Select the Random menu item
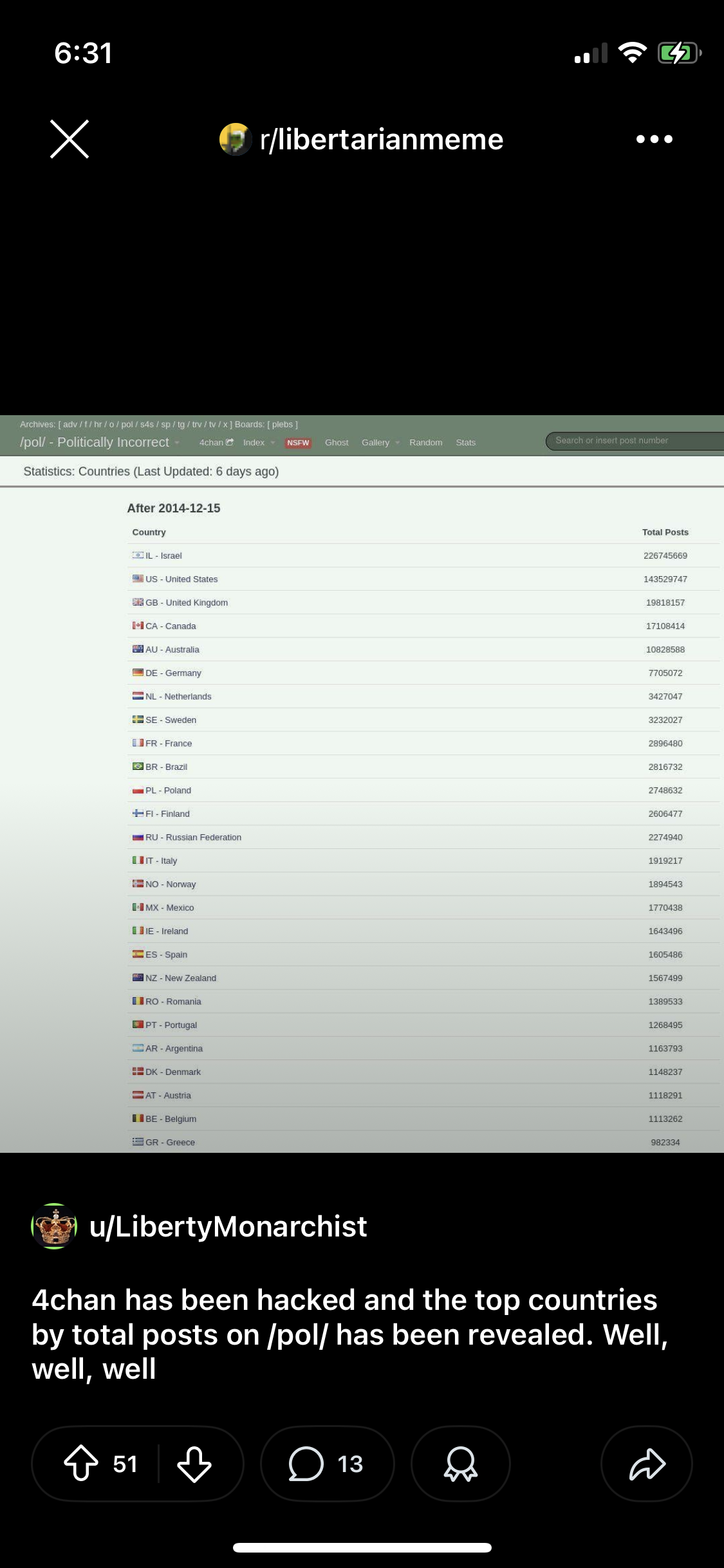724x1568 pixels. 425,442
